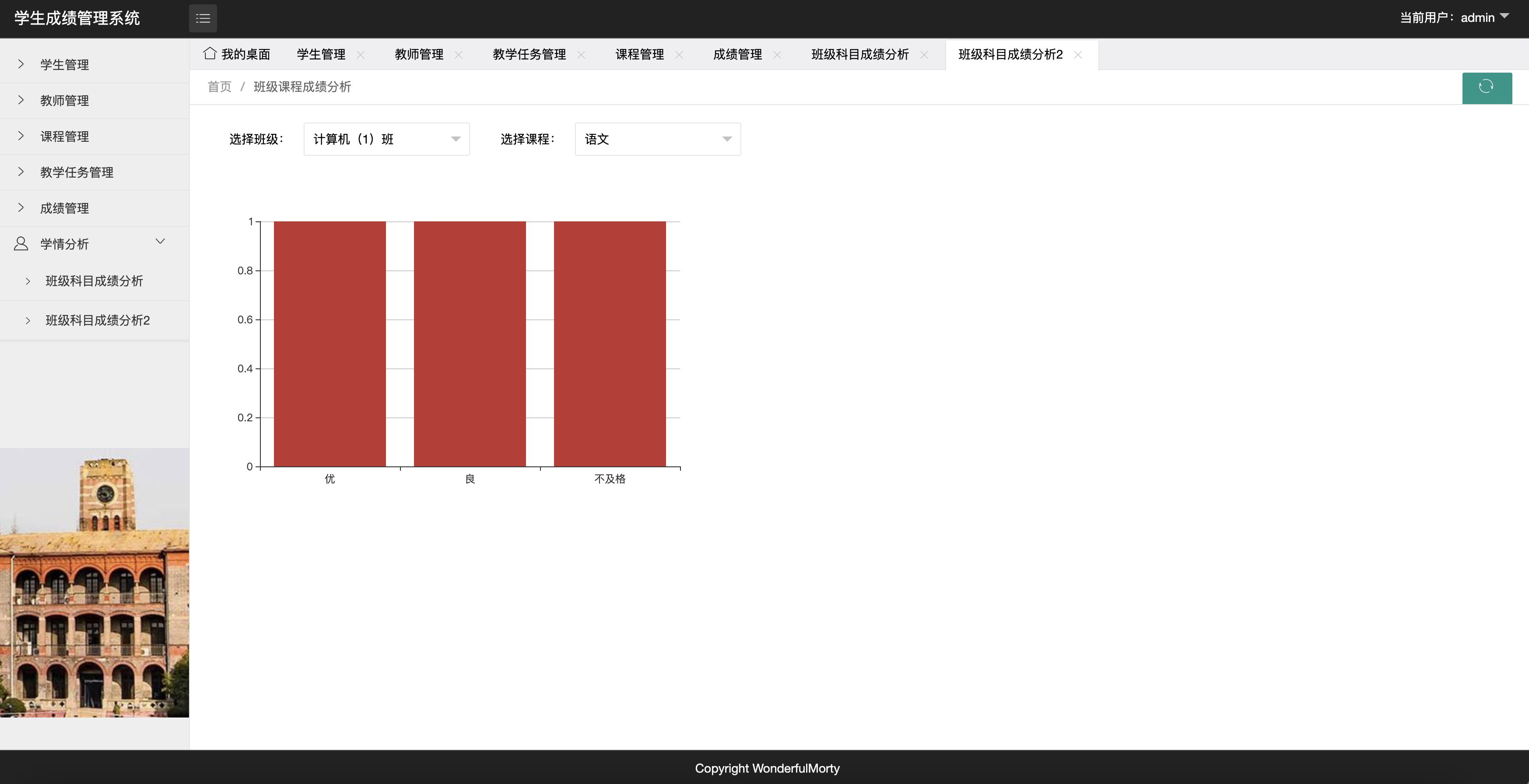
Task: Open the 选择课程 dropdown showing 语文
Action: [657, 140]
